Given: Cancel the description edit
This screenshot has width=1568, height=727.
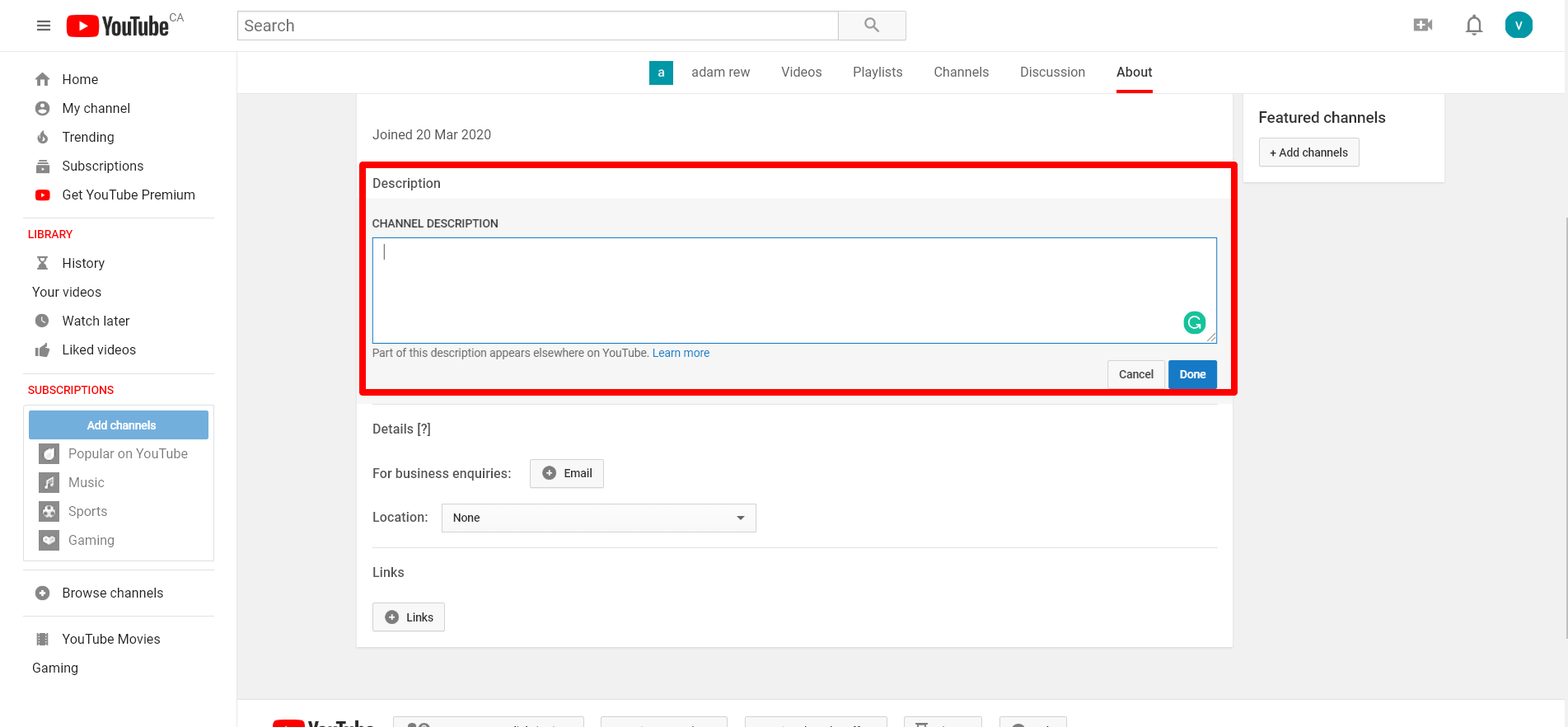Looking at the screenshot, I should pos(1136,374).
